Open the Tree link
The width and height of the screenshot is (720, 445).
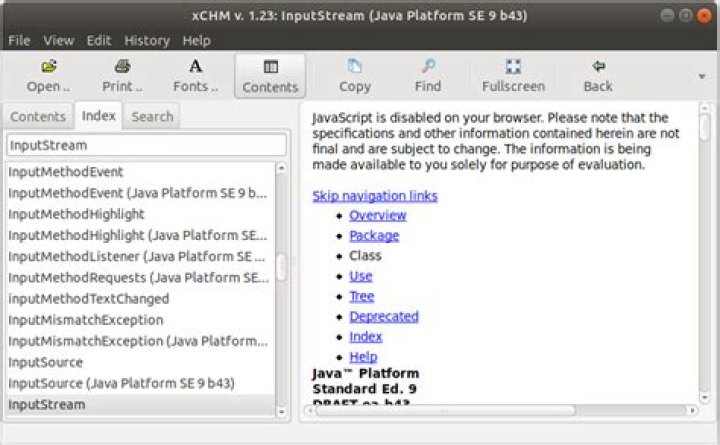[x=361, y=296]
